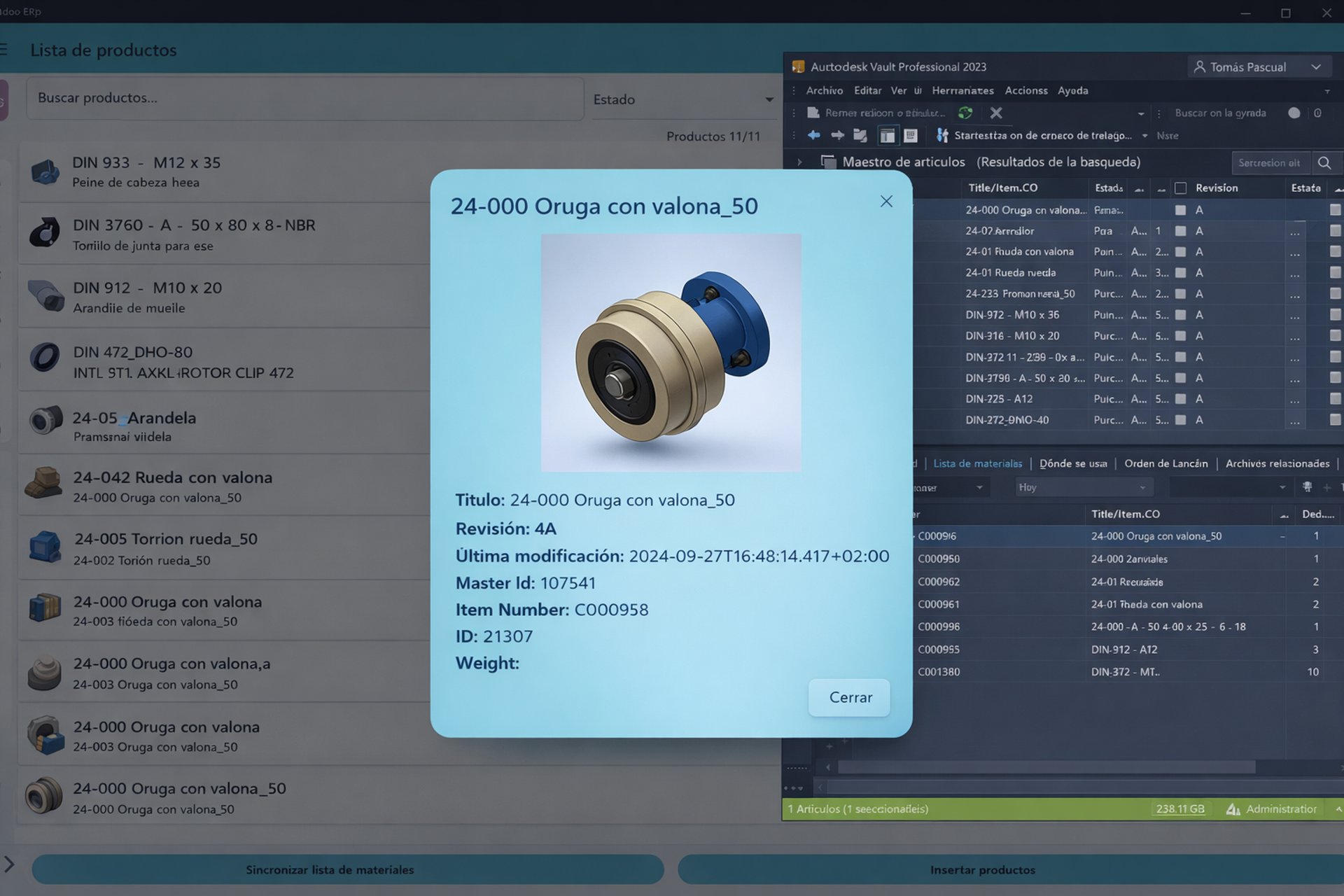Viewport: 1344px width, 896px height.
Task: Click the blue back arrow in Vault
Action: 813,135
